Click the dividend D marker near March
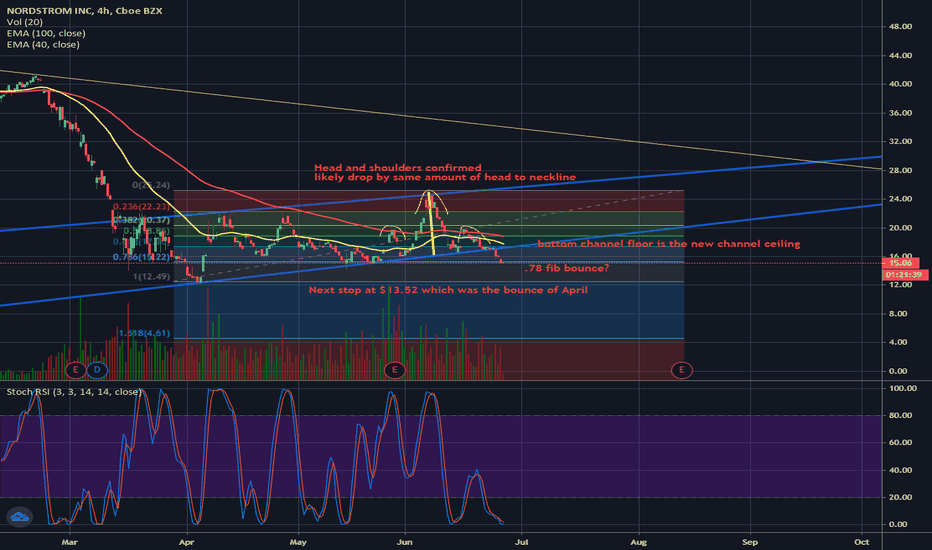The width and height of the screenshot is (932, 550). click(97, 370)
